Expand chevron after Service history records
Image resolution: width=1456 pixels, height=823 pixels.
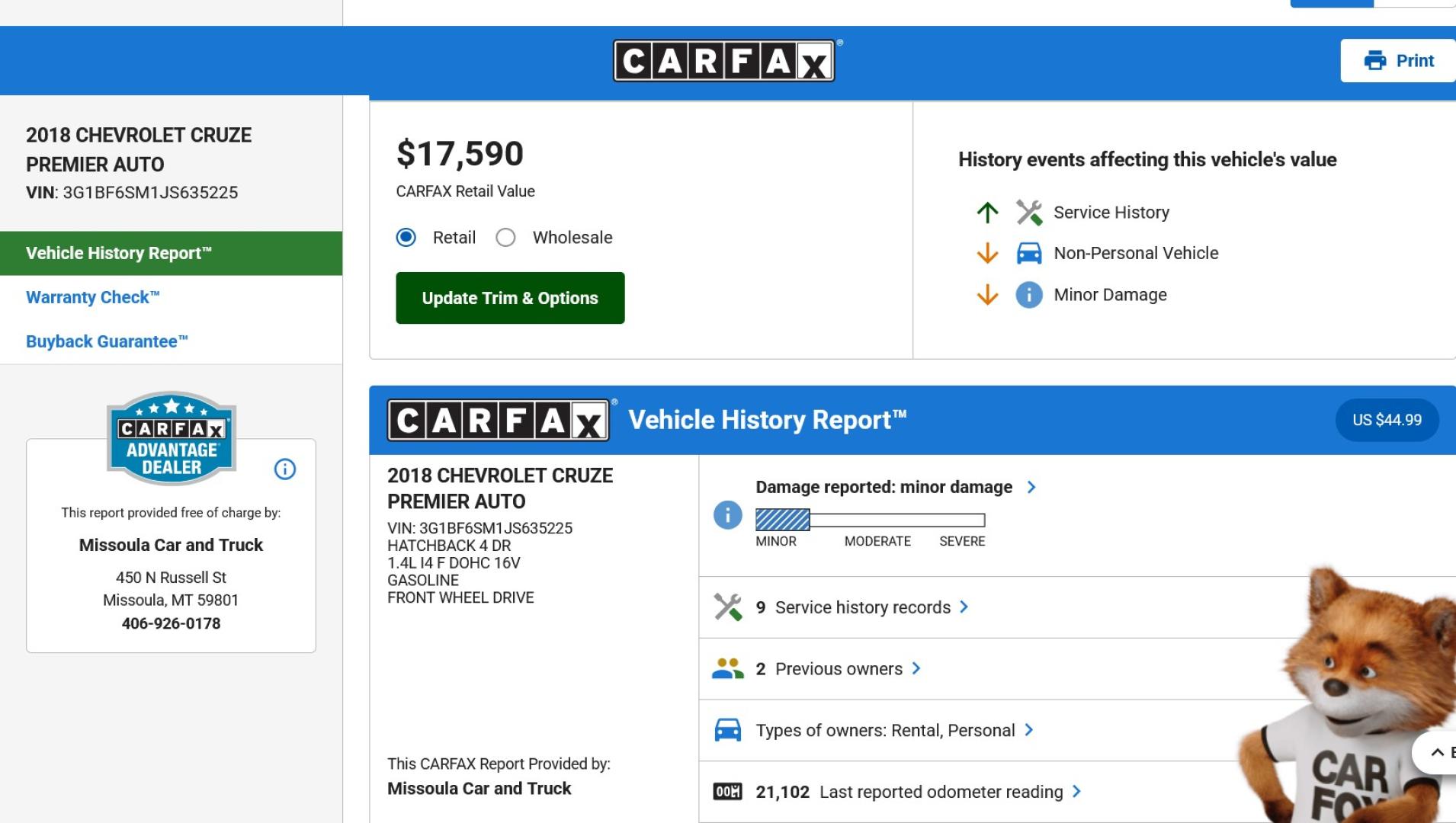(x=964, y=607)
